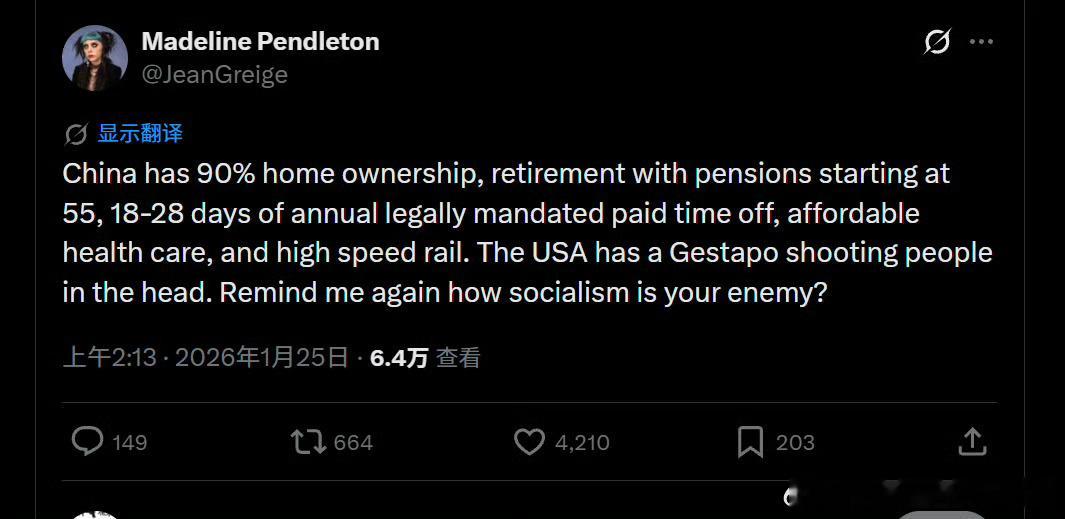Click the 664 reposts count
The width and height of the screenshot is (1065, 519).
point(353,443)
